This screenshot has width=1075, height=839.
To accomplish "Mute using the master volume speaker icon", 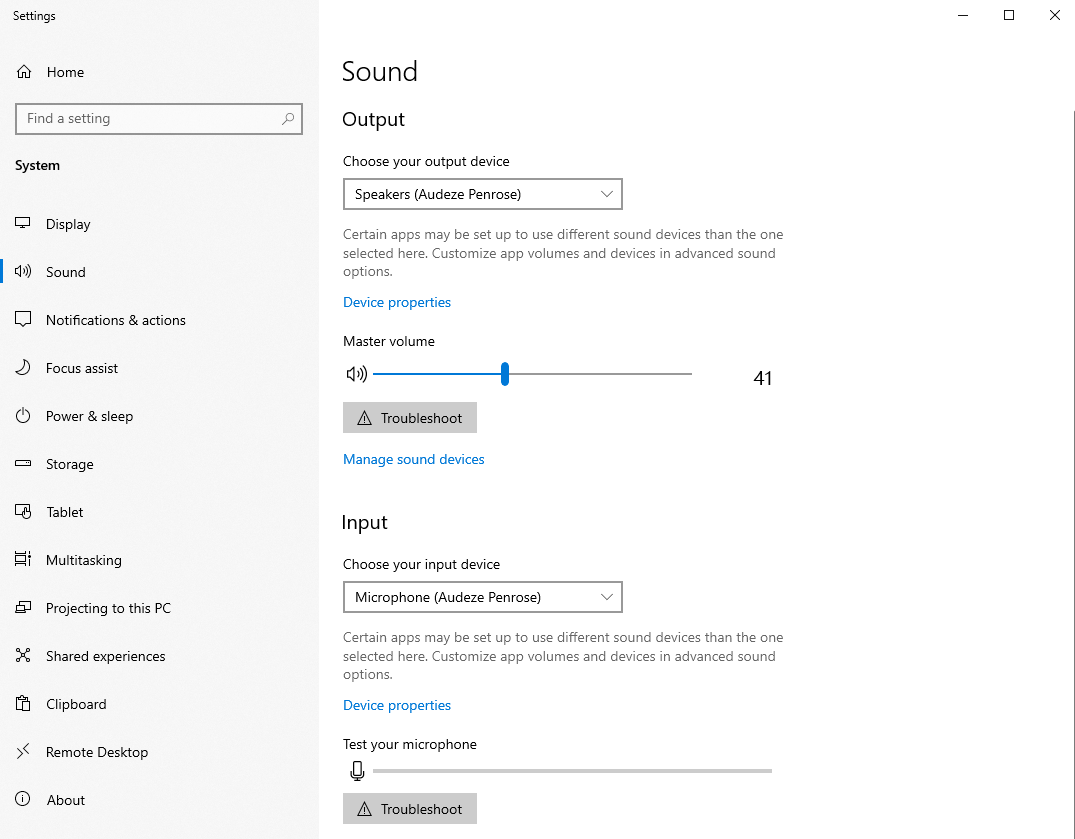I will point(357,374).
